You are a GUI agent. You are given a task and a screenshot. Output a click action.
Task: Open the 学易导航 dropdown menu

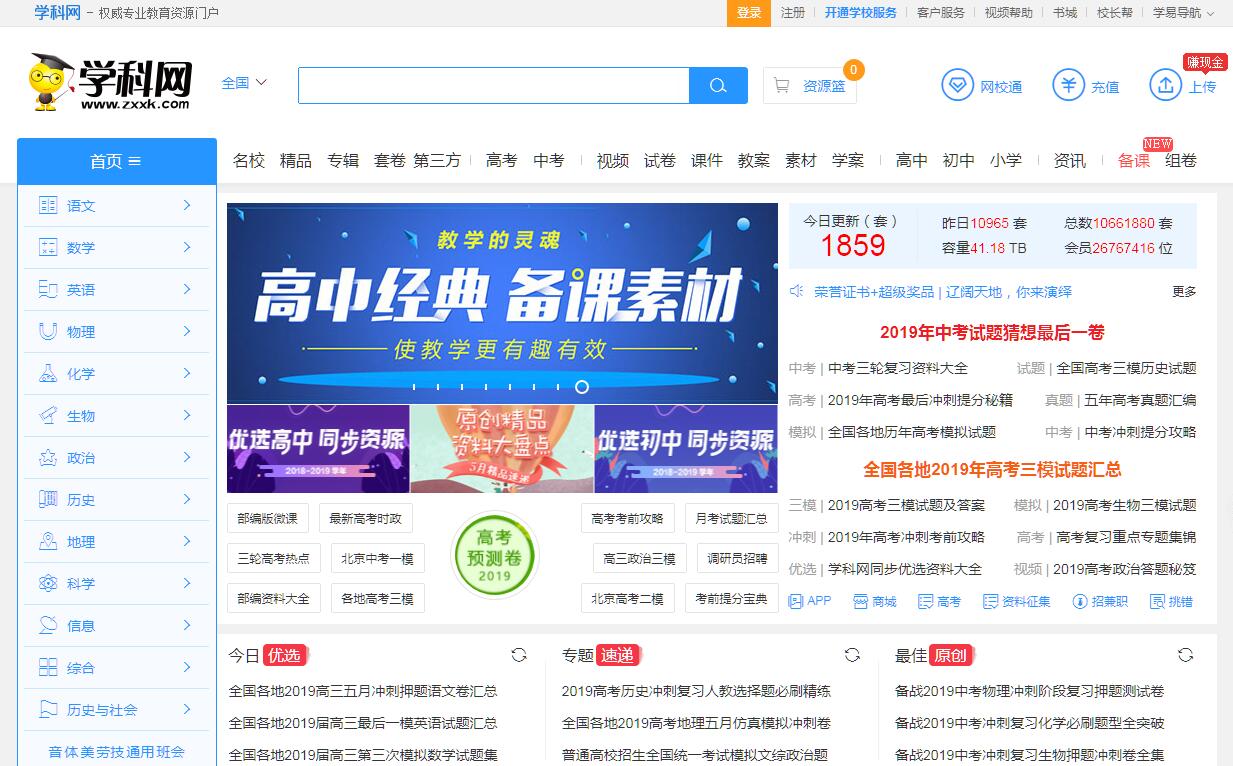tap(1183, 13)
